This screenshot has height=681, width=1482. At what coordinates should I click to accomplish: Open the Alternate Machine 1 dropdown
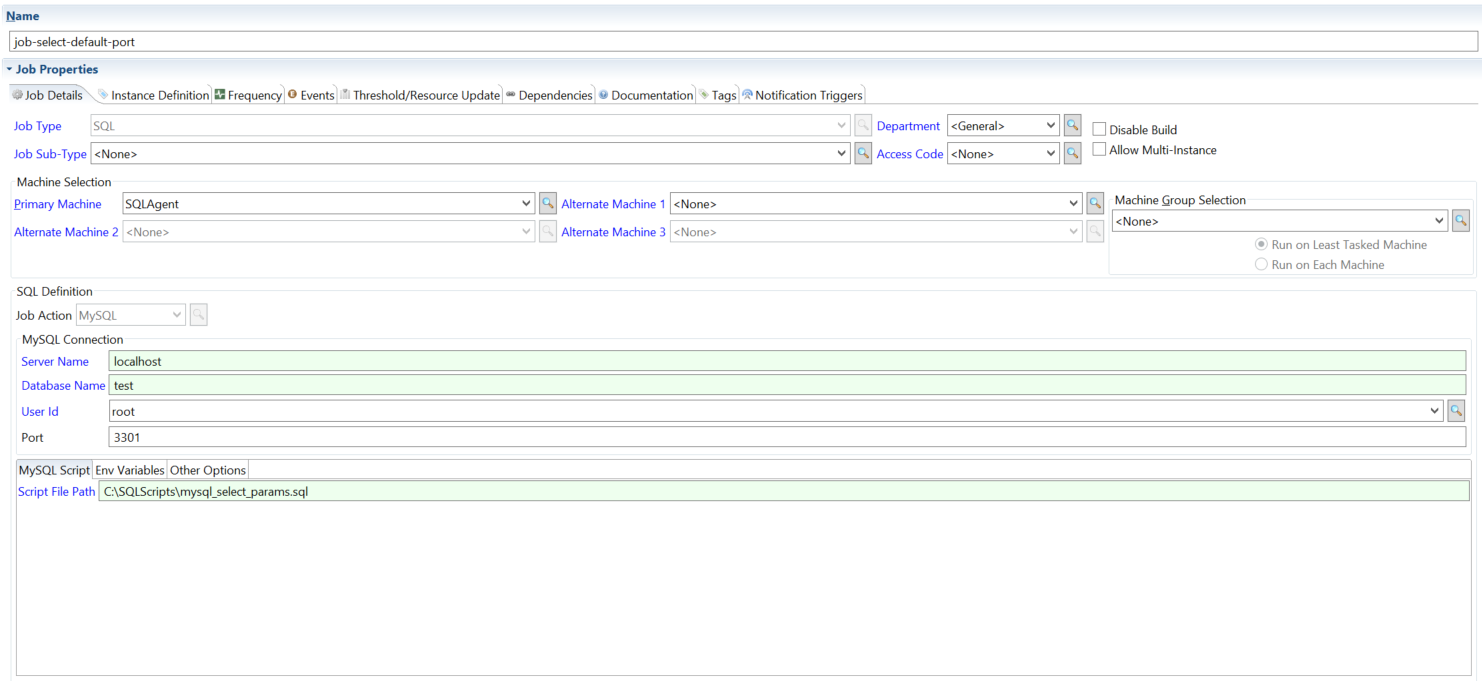coord(1074,204)
